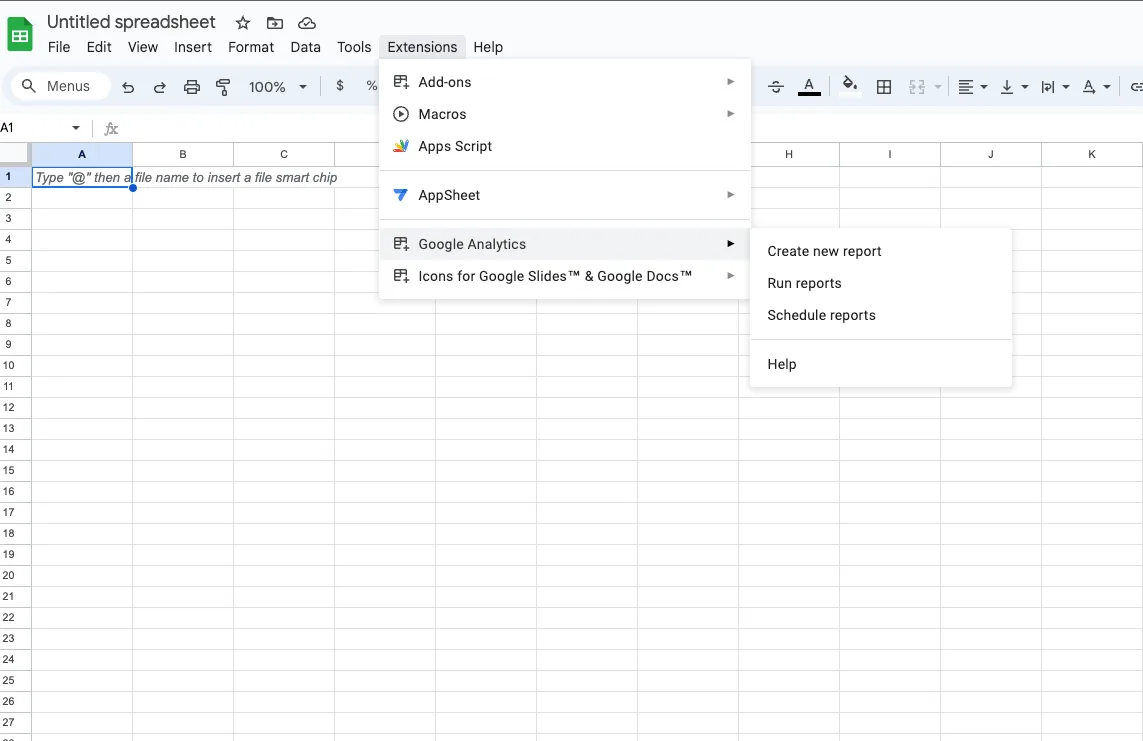Expand the AppSheet submenu arrow
The height and width of the screenshot is (741, 1143).
(730, 195)
